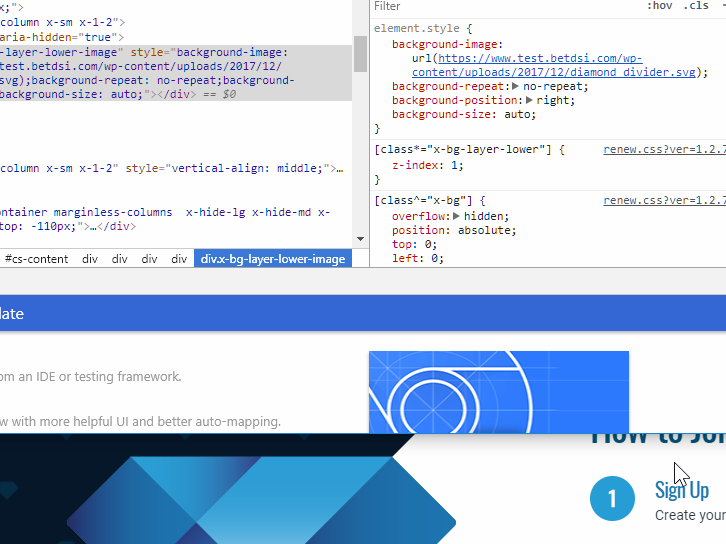This screenshot has width=726, height=544.
Task: Click the blue Chrome blueprint image
Action: click(498, 391)
